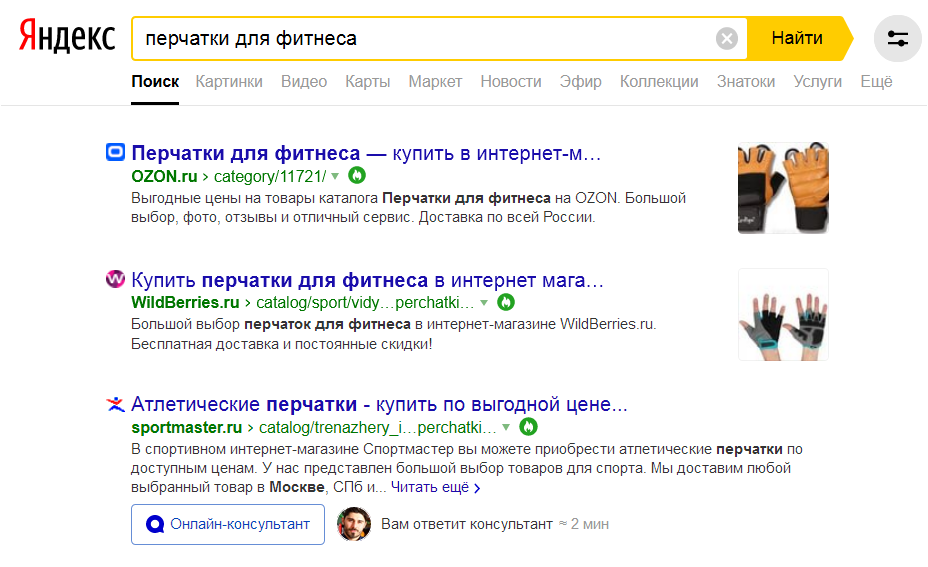Viewport: 928px width, 567px height.
Task: Open the 'category/11721/' URL path link
Action: pyautogui.click(x=270, y=176)
